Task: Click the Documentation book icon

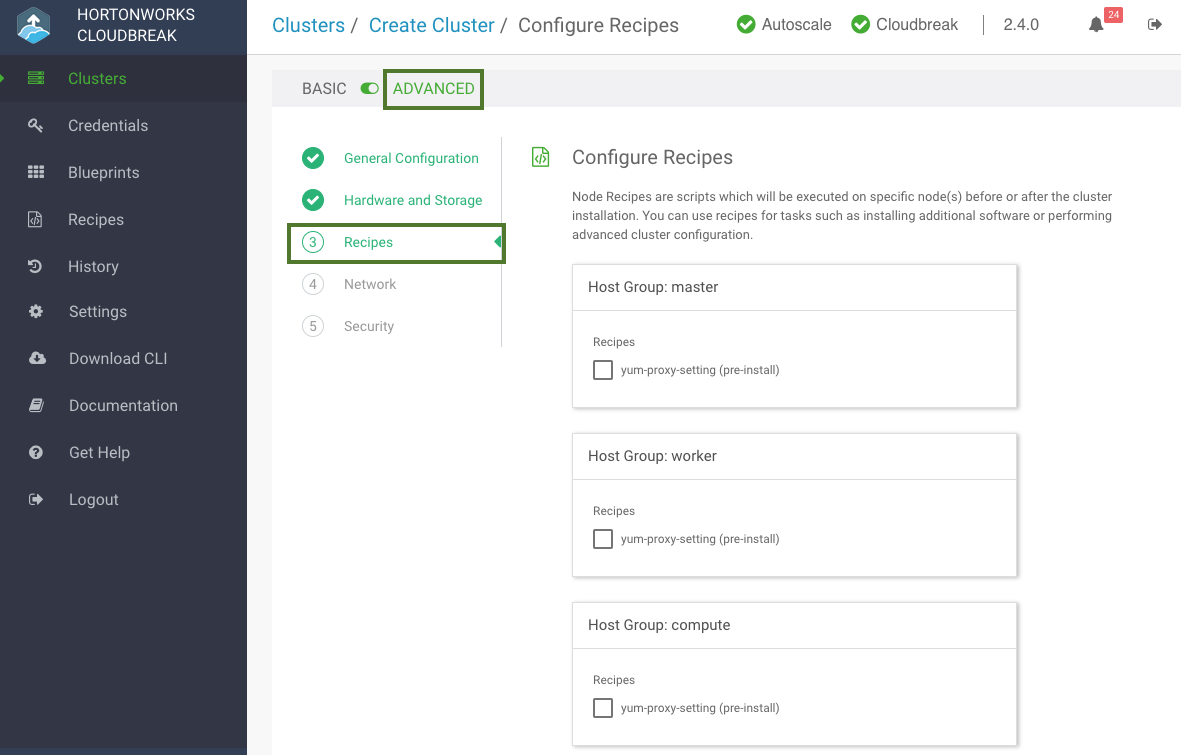Action: (x=36, y=405)
